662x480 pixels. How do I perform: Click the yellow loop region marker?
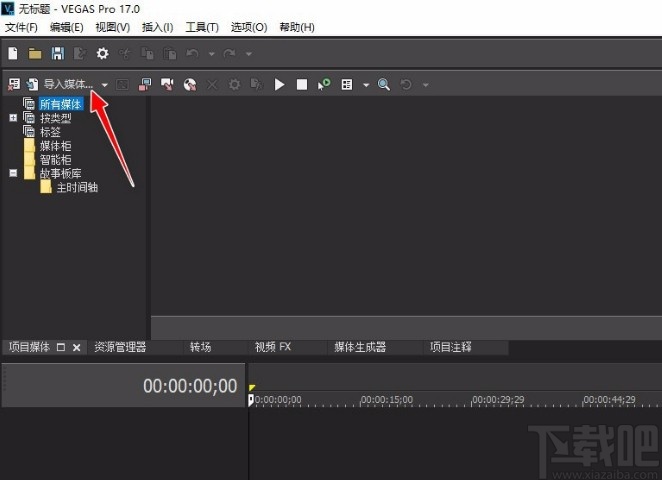coord(252,387)
